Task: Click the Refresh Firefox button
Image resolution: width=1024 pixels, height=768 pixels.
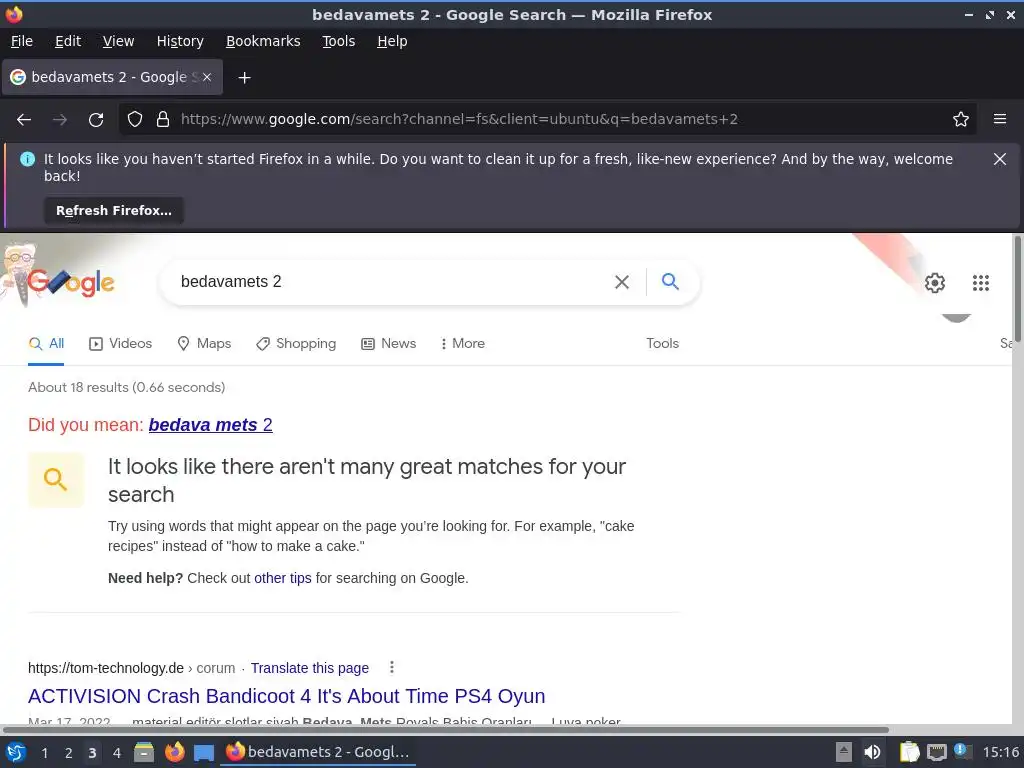Action: (x=114, y=210)
